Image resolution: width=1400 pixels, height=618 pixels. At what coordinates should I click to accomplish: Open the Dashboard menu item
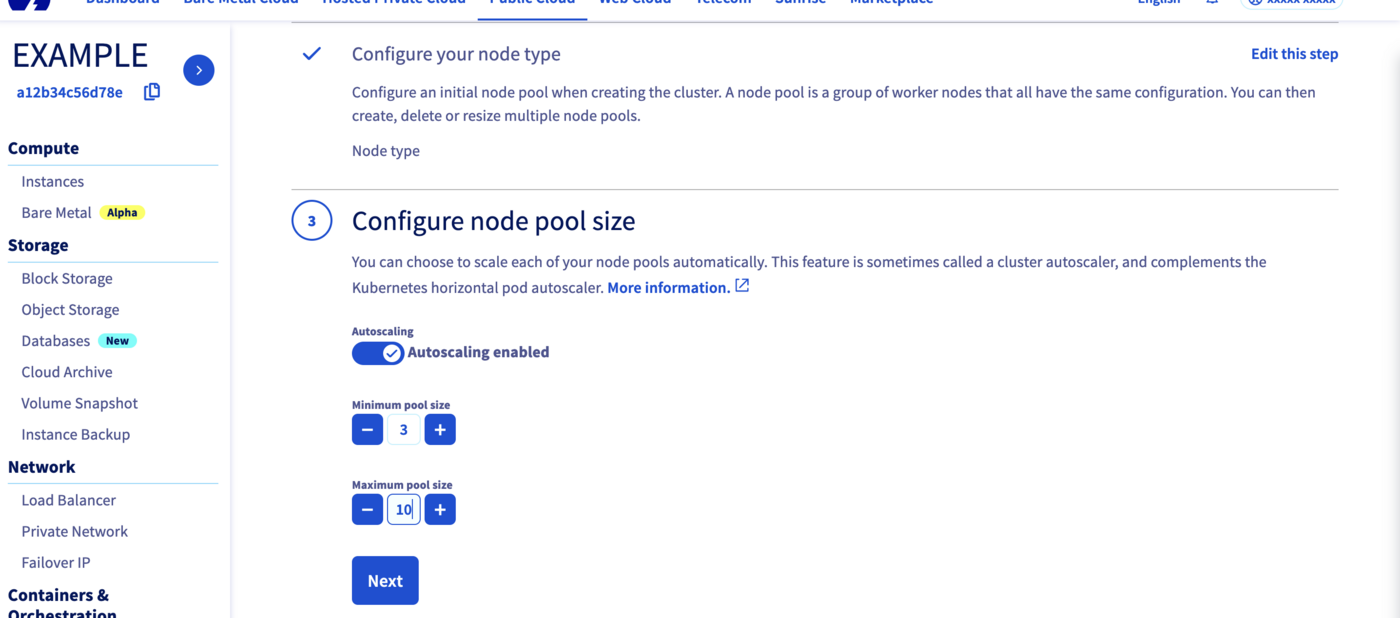pyautogui.click(x=122, y=3)
